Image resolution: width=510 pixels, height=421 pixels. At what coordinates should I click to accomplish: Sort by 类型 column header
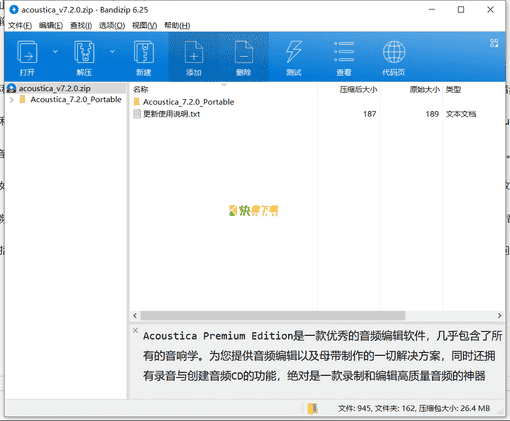click(453, 89)
